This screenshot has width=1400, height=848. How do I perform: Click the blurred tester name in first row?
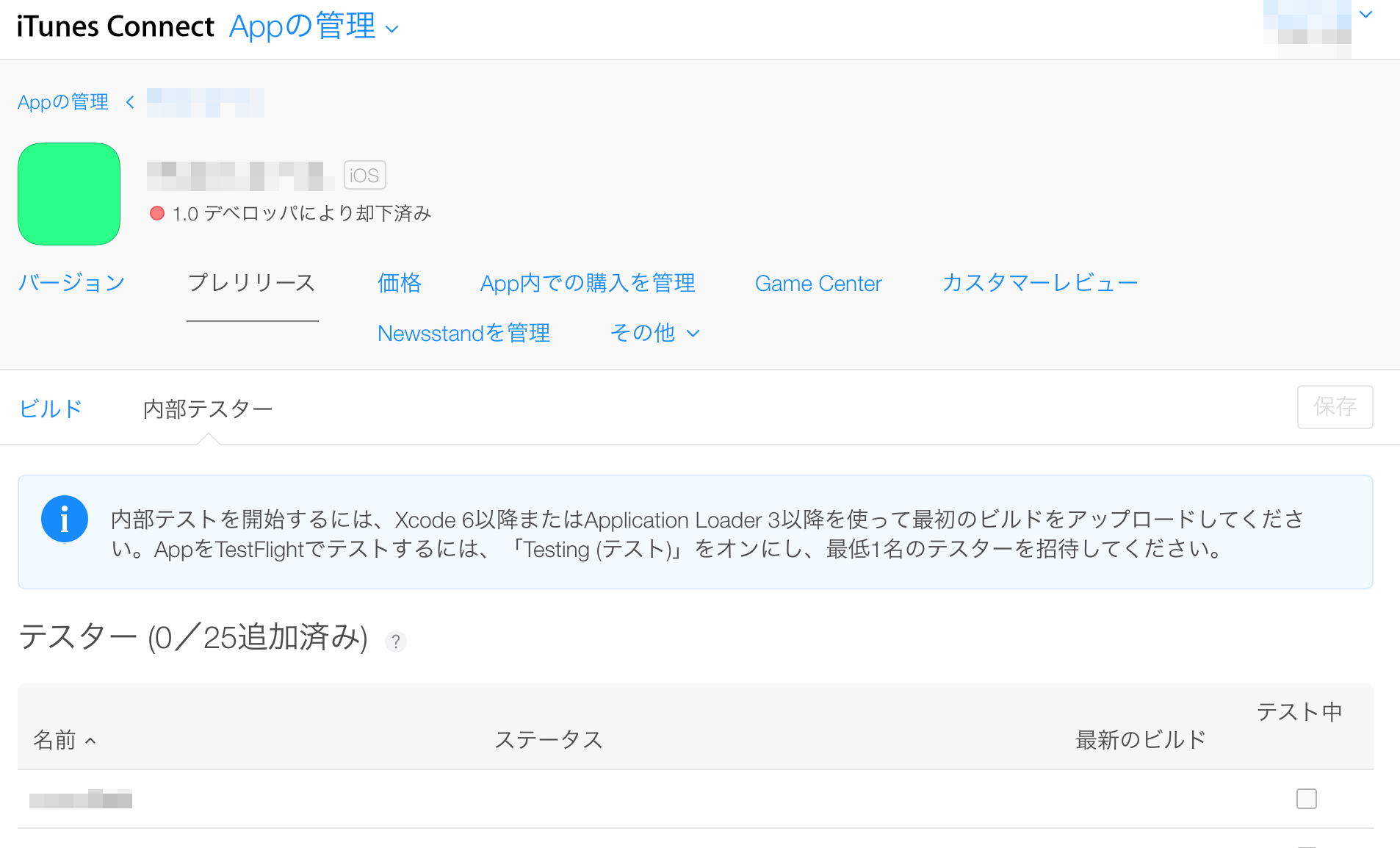point(81,799)
